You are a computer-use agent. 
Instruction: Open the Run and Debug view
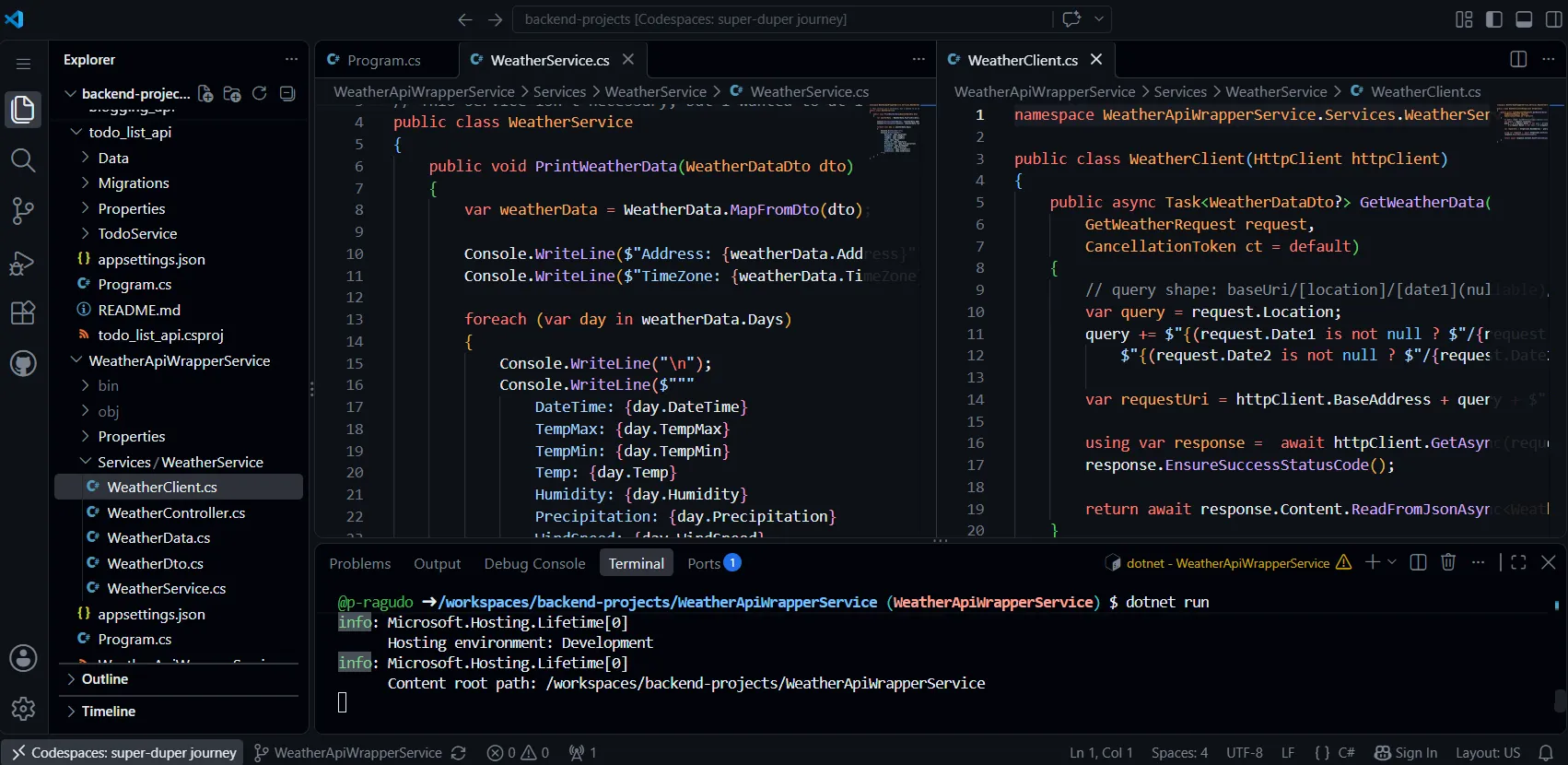pyautogui.click(x=23, y=263)
